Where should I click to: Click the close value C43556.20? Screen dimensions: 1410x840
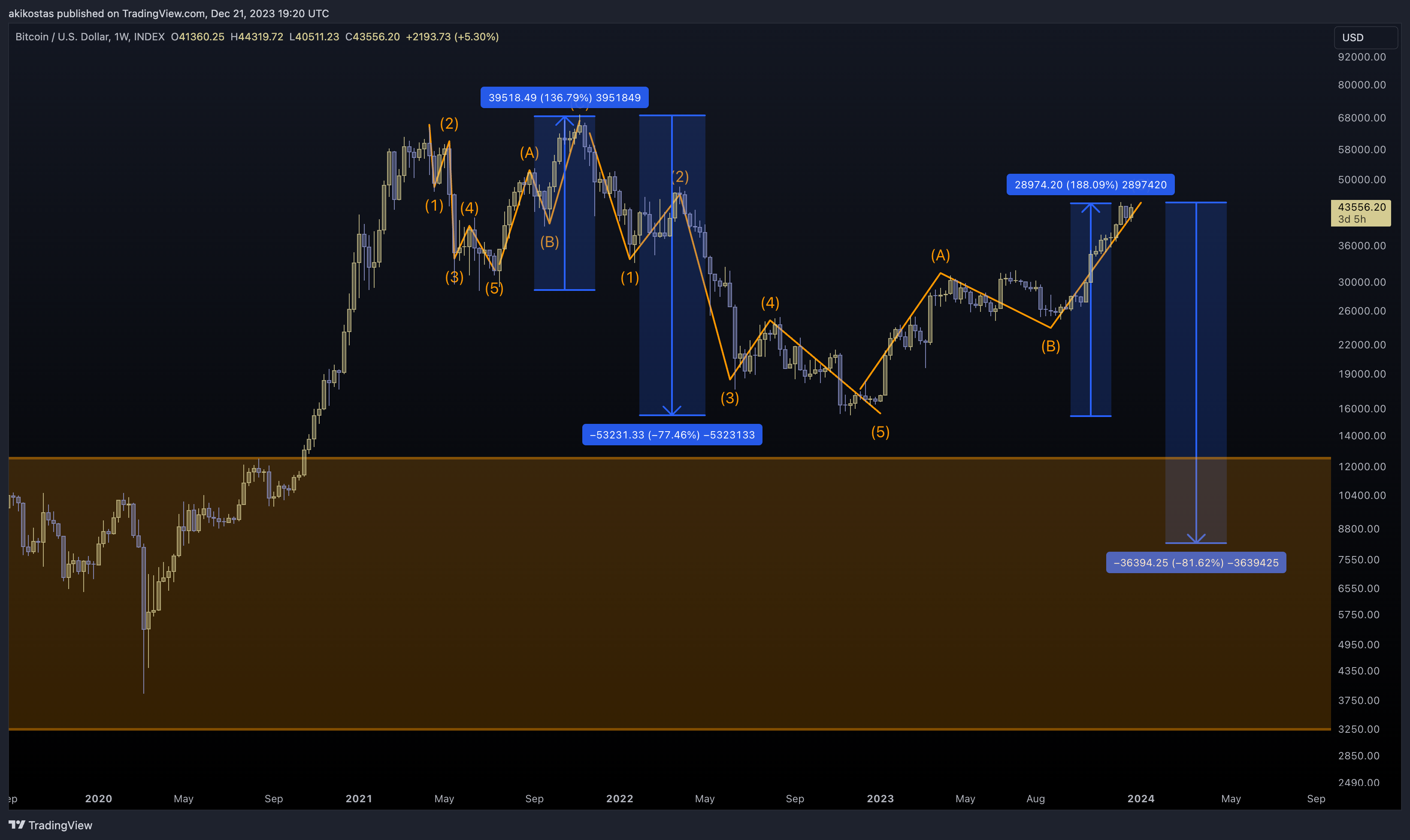pyautogui.click(x=372, y=37)
